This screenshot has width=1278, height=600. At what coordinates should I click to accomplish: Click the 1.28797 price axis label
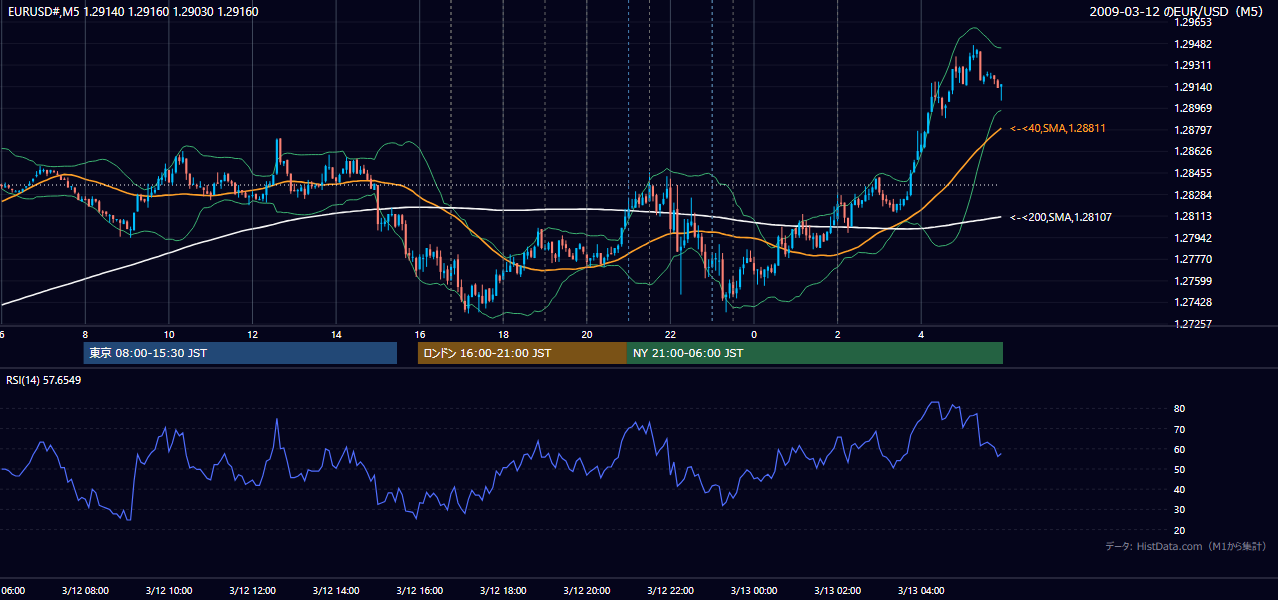tap(1194, 130)
